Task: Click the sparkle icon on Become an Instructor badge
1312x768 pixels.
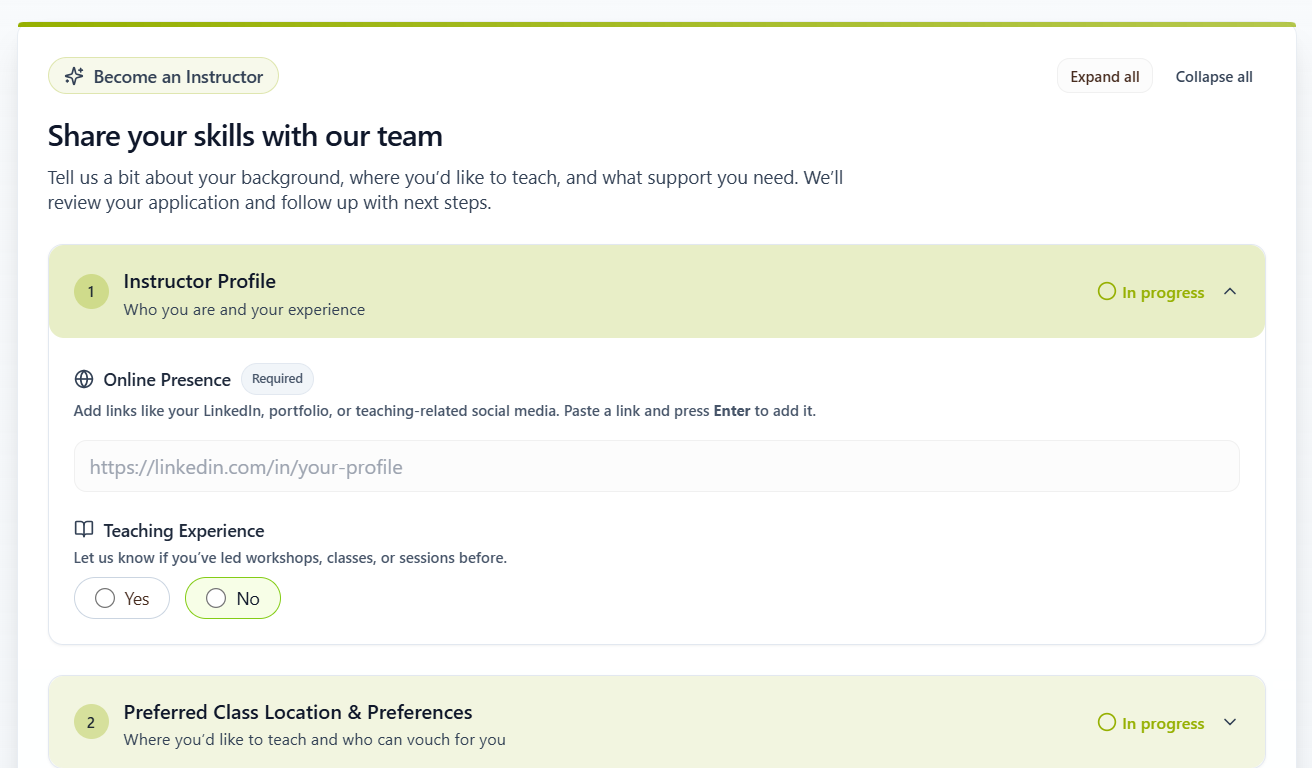Action: coord(73,75)
